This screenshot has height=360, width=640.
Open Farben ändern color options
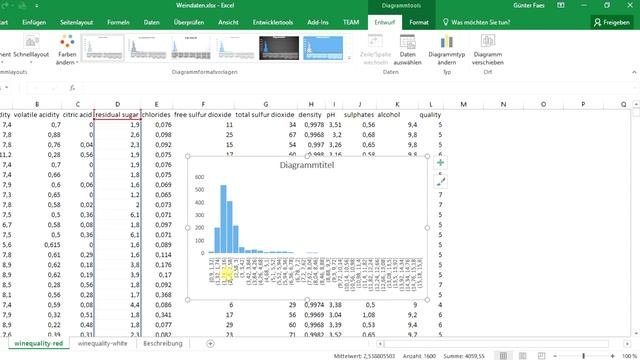click(x=67, y=49)
